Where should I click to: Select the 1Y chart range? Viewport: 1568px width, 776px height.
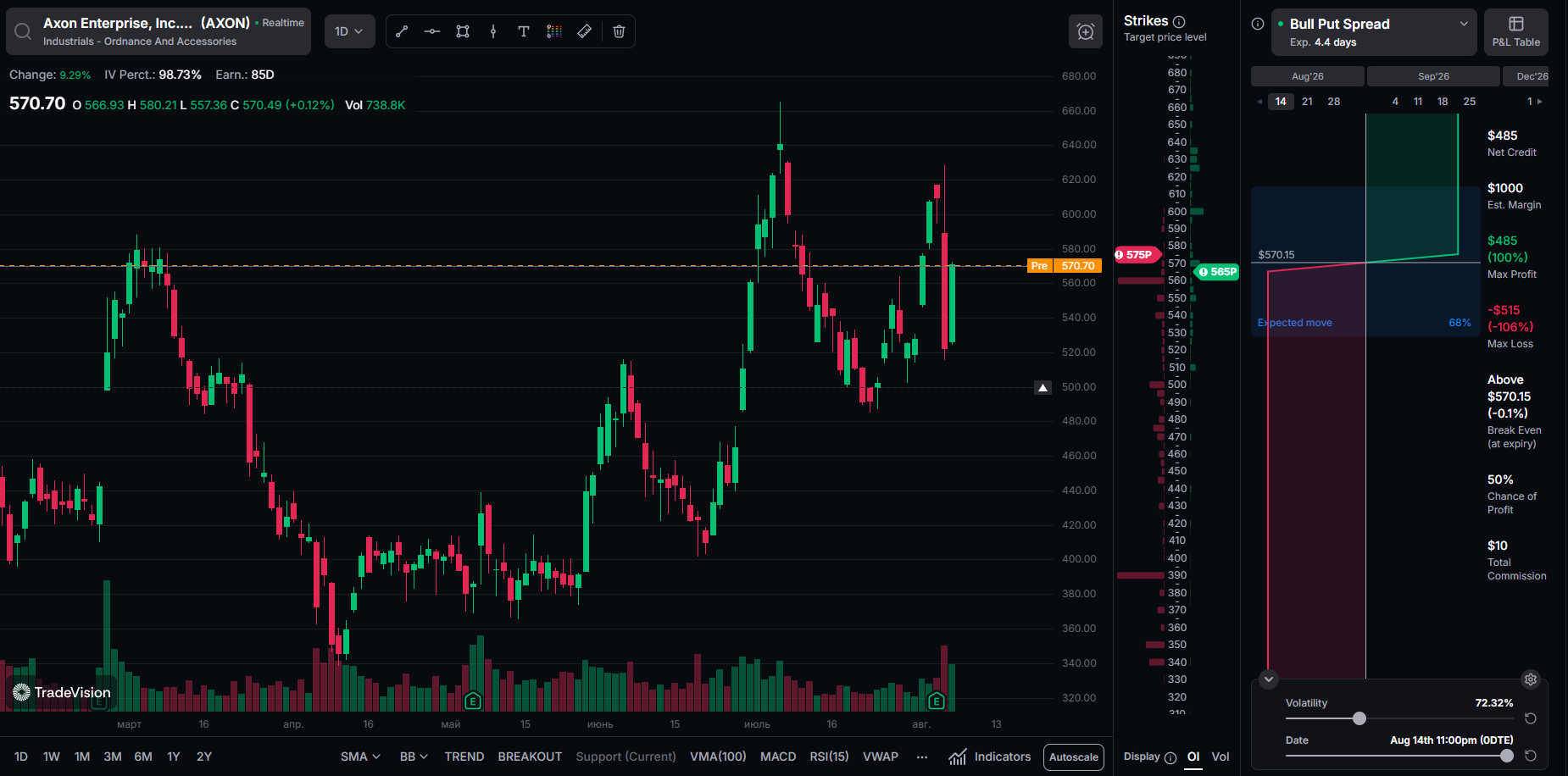pyautogui.click(x=174, y=757)
